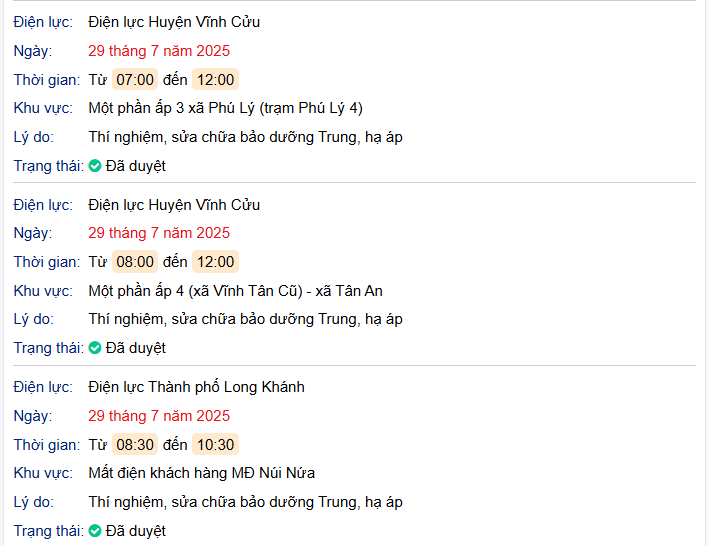Screen dimensions: 708x546
Task: Click 'Đã duyệt' status in the Tân An entry
Action: (136, 348)
